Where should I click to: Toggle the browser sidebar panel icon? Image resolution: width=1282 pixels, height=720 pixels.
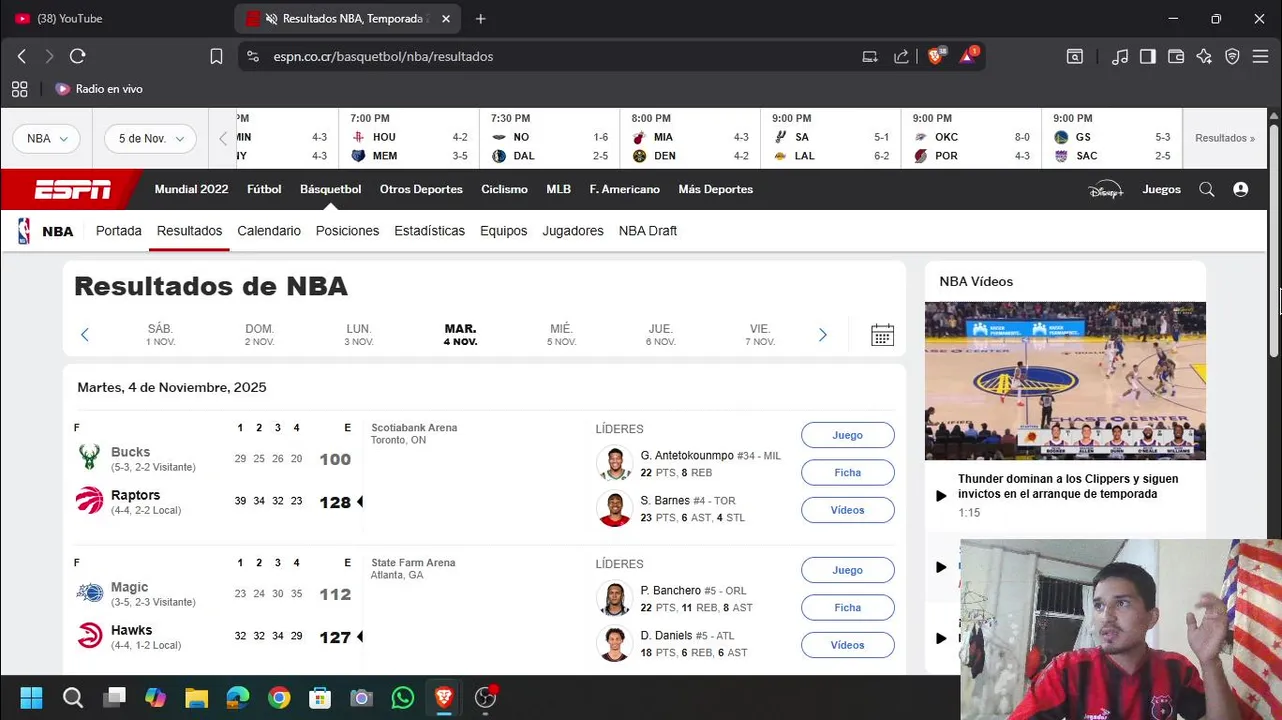1148,57
